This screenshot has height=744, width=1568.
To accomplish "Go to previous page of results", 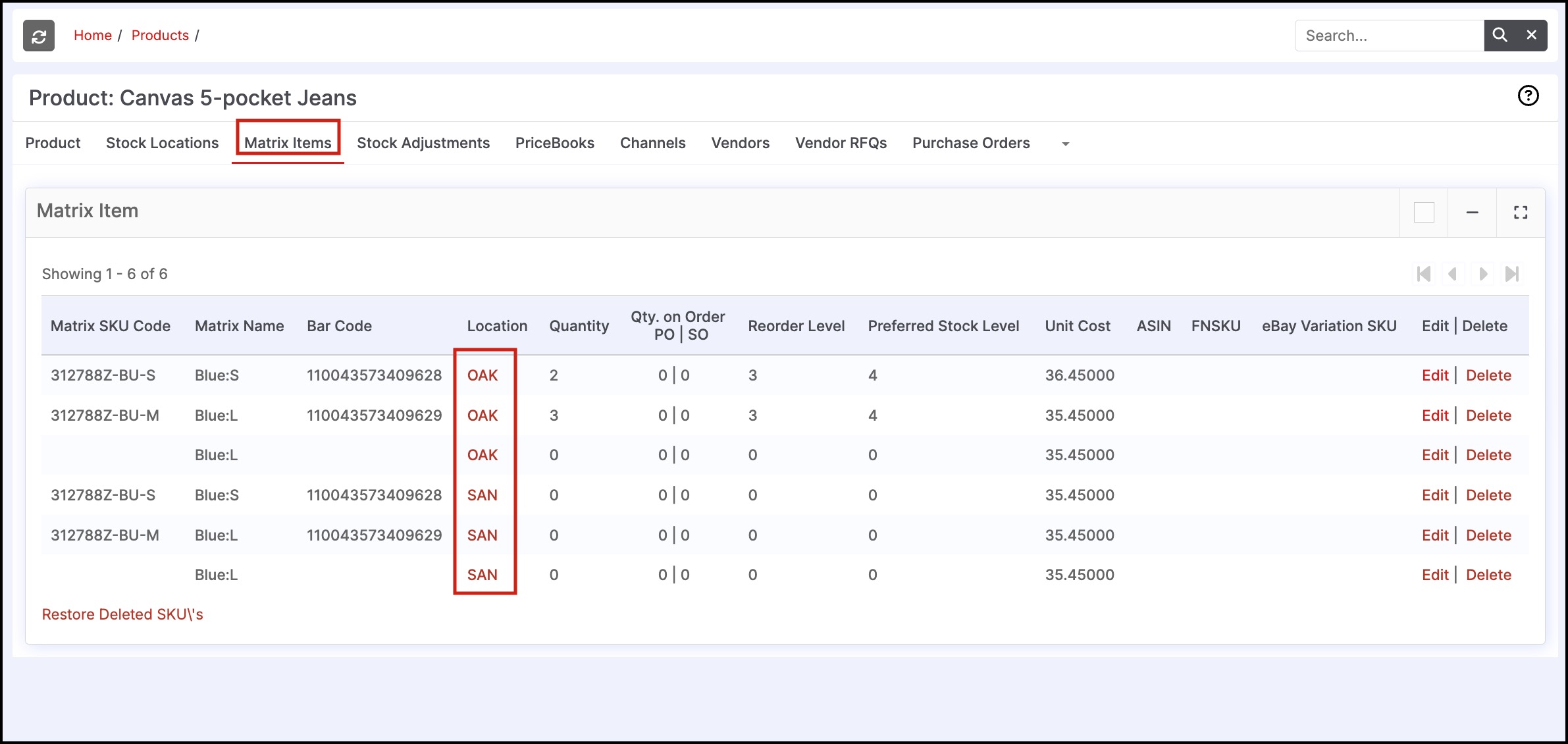I will 1452,274.
